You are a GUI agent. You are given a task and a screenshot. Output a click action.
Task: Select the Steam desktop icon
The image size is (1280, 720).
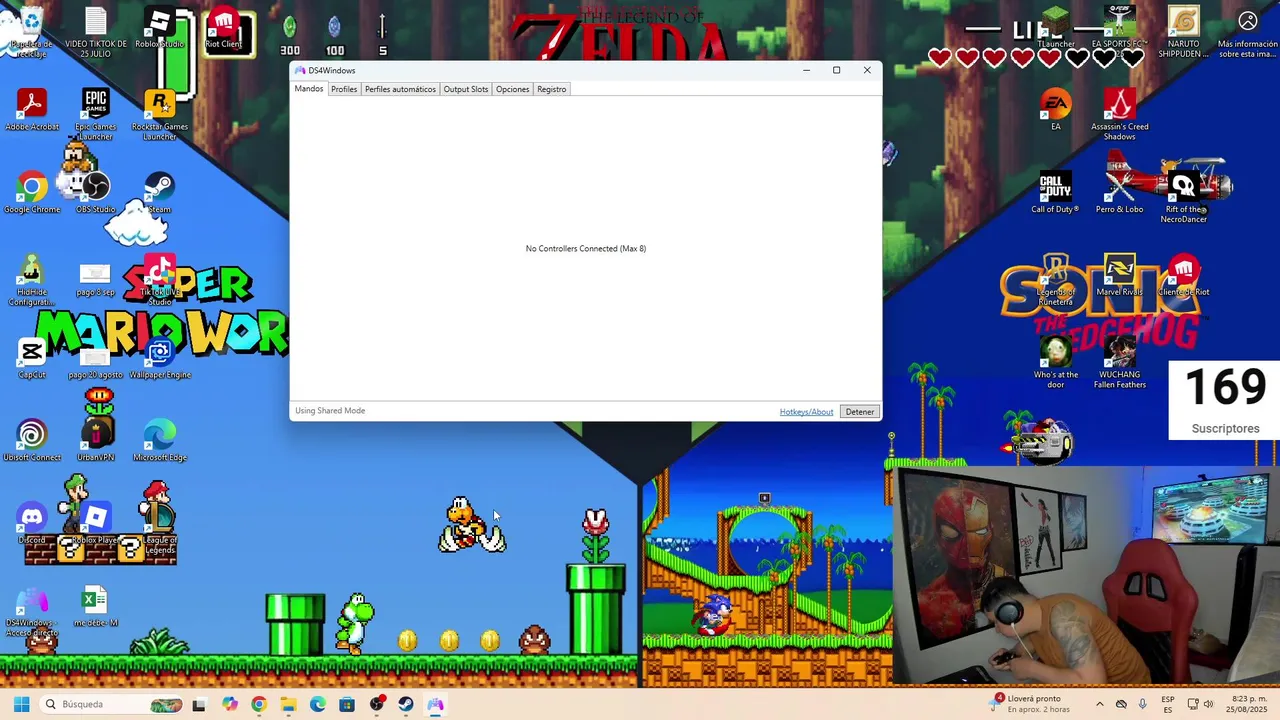pos(159,193)
